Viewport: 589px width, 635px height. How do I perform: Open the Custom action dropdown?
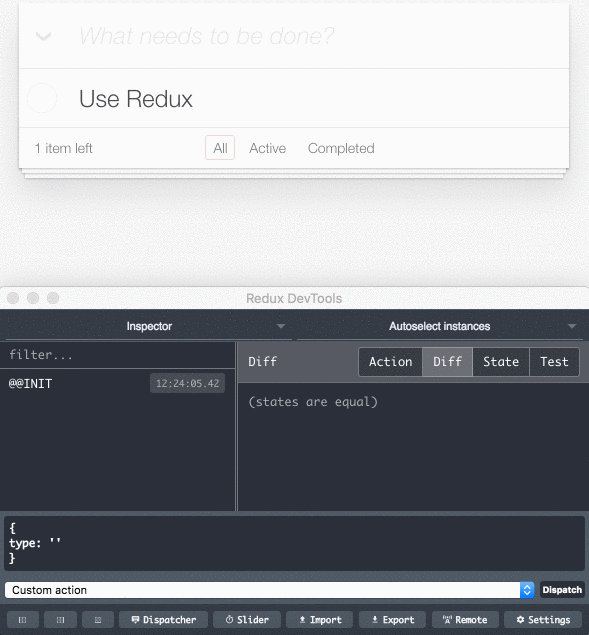(x=269, y=590)
